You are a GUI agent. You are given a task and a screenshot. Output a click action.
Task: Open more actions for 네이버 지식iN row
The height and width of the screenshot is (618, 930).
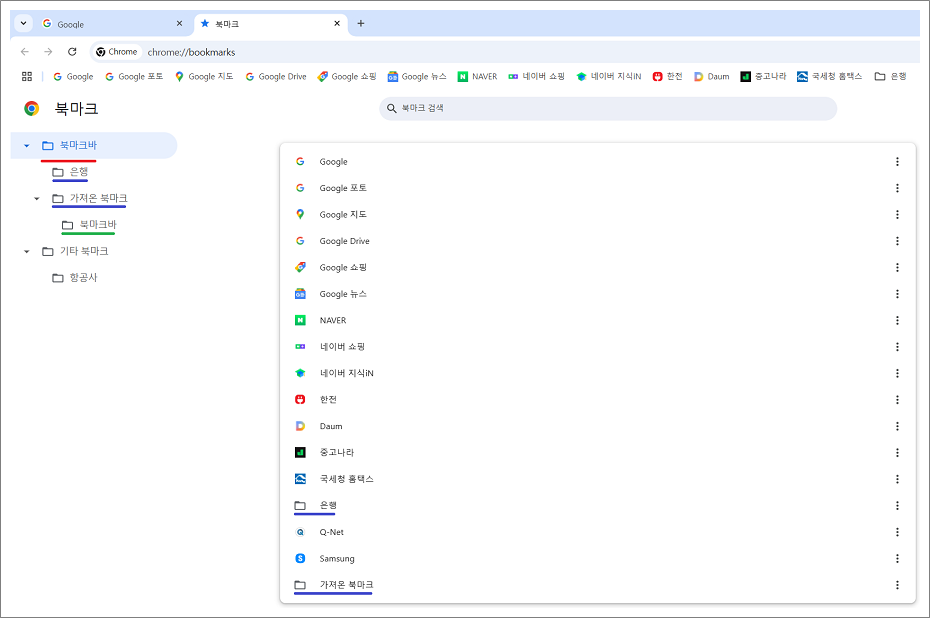coord(897,373)
